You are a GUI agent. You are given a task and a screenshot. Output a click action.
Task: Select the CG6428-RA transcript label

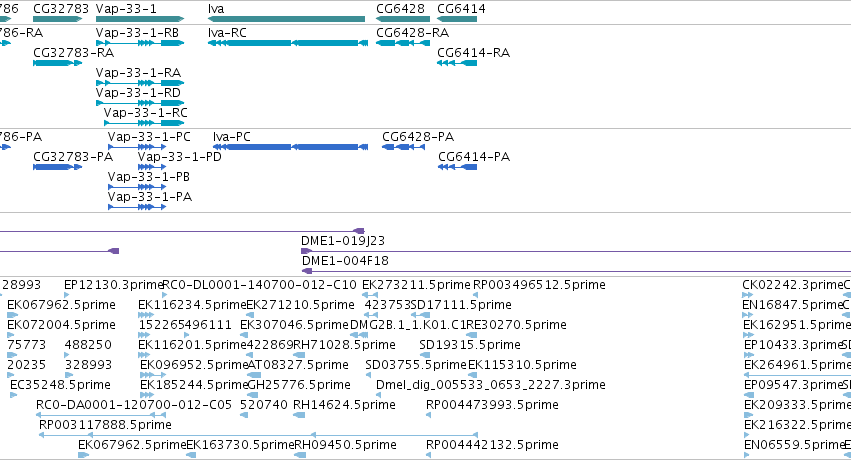click(x=412, y=33)
